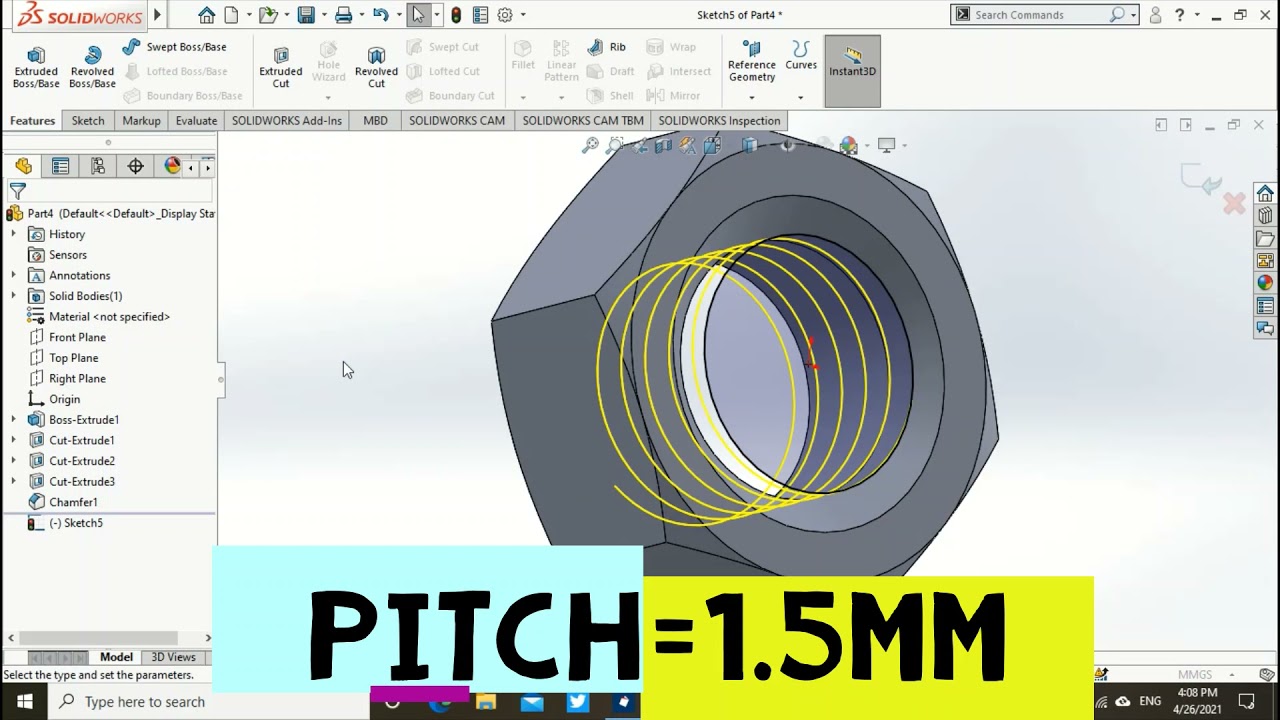Expand the Undo dropdown arrow
The height and width of the screenshot is (720, 1280).
tap(397, 15)
